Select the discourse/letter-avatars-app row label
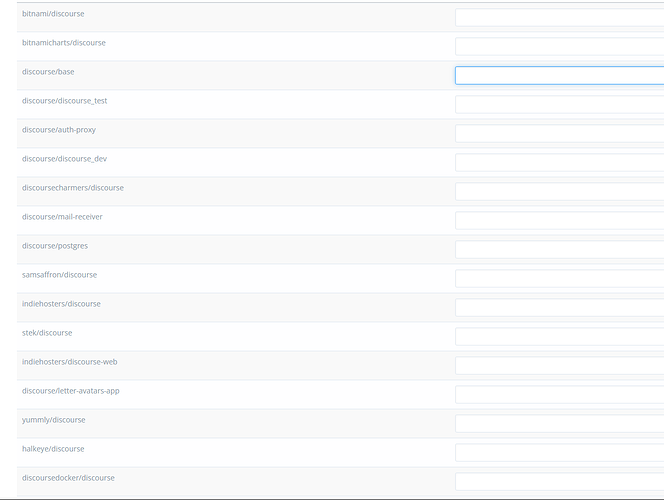Screen dimensions: 664x500 [71, 391]
